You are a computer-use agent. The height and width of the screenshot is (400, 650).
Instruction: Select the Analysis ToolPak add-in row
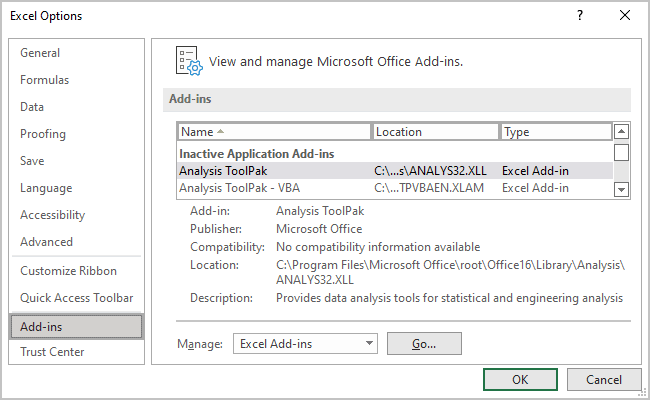pyautogui.click(x=395, y=171)
